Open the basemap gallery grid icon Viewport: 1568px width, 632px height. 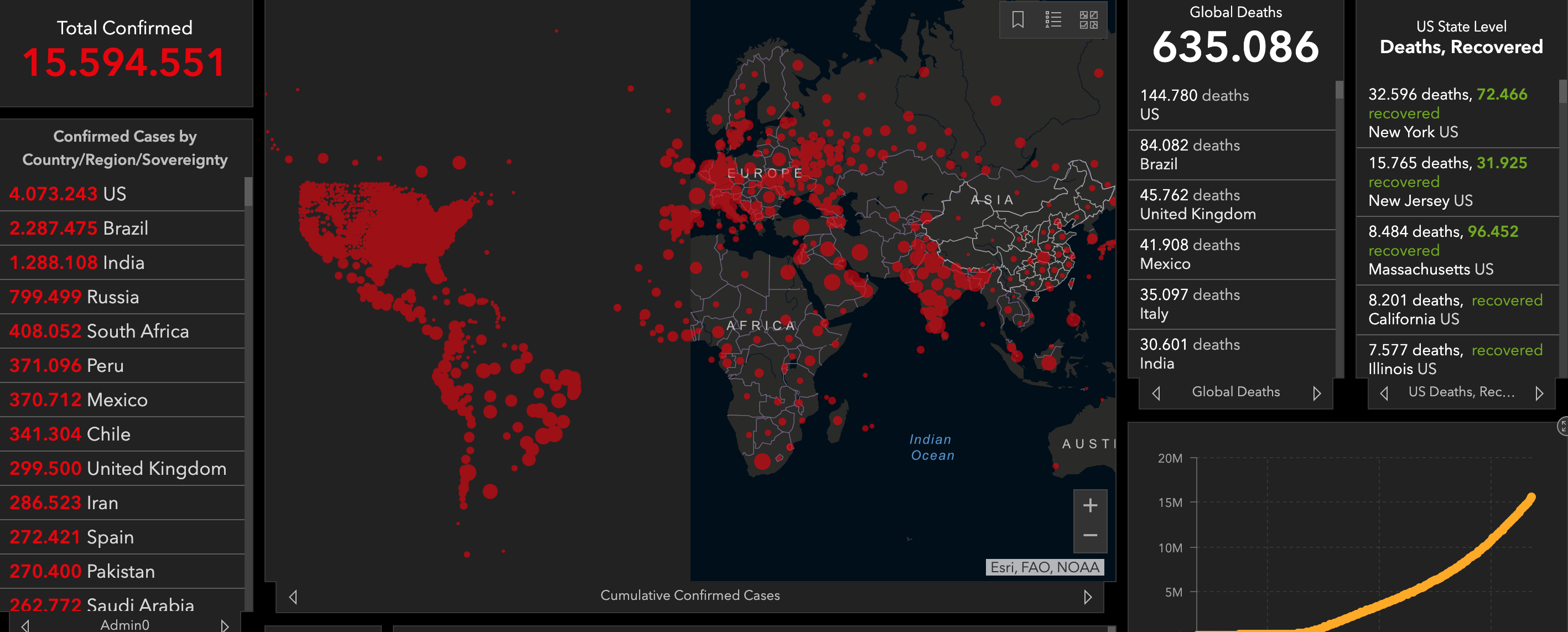(x=1088, y=20)
